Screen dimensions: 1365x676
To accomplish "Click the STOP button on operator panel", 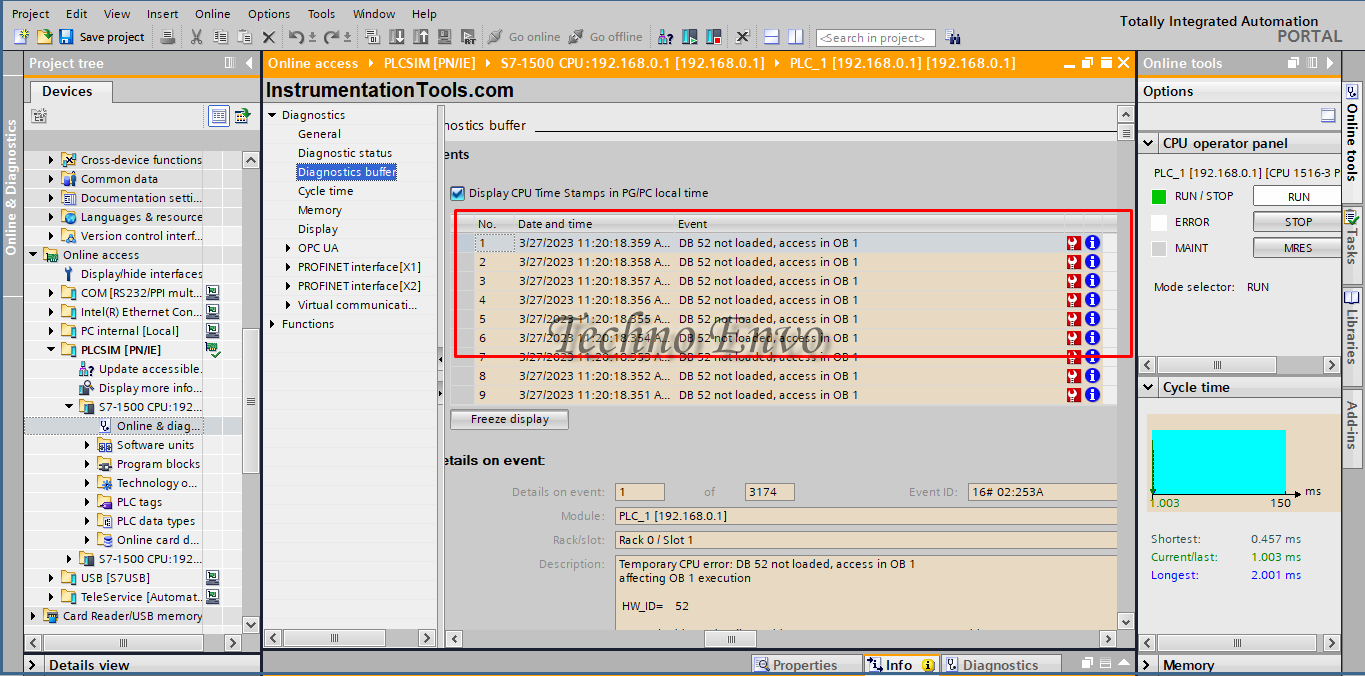I will 1298,222.
